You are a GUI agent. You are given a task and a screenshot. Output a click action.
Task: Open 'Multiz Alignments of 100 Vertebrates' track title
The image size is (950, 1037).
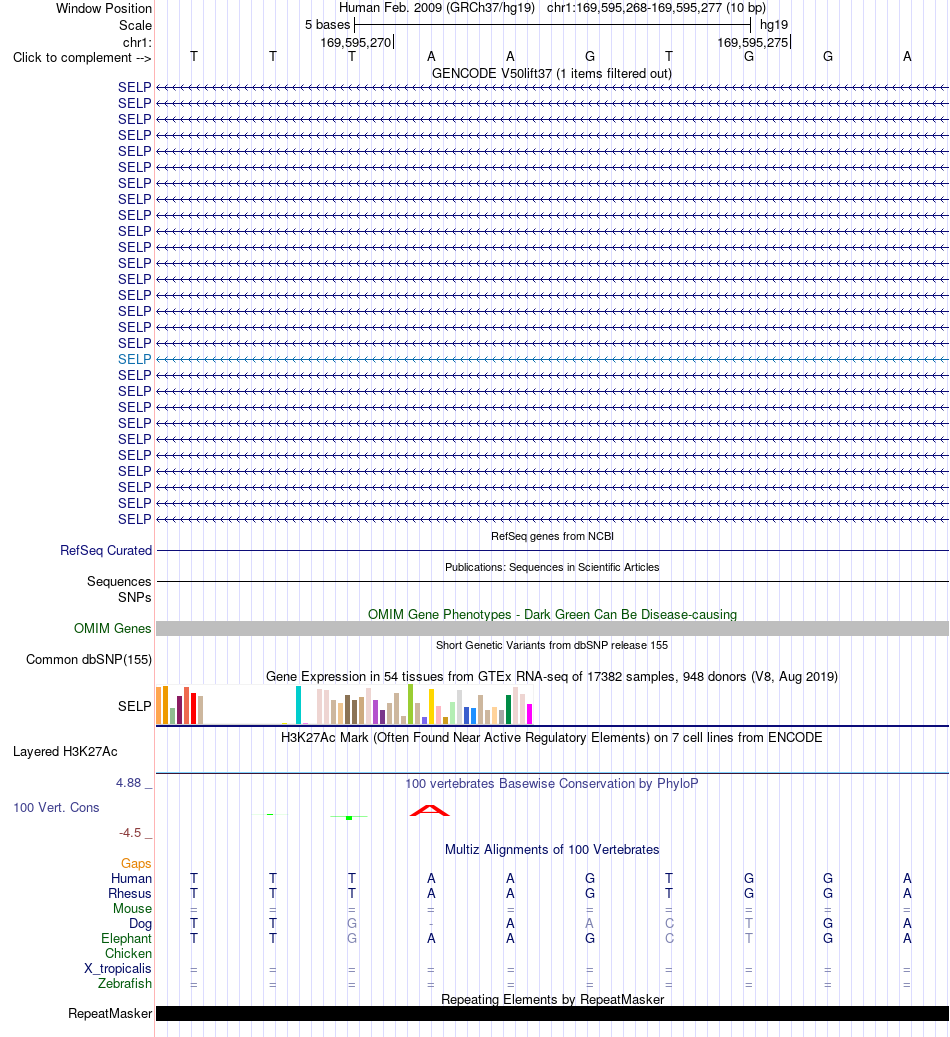[x=552, y=850]
